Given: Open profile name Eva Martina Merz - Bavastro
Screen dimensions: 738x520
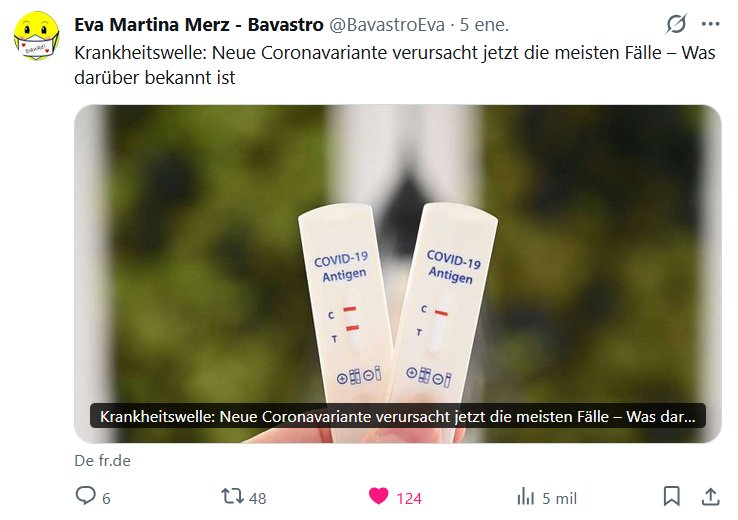Looking at the screenshot, I should [x=199, y=24].
